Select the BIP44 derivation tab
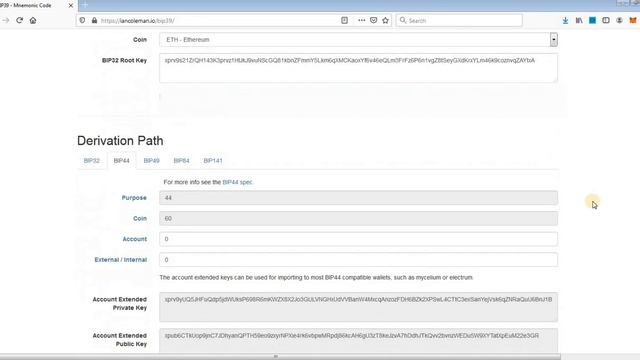The height and width of the screenshot is (360, 640). 121,160
